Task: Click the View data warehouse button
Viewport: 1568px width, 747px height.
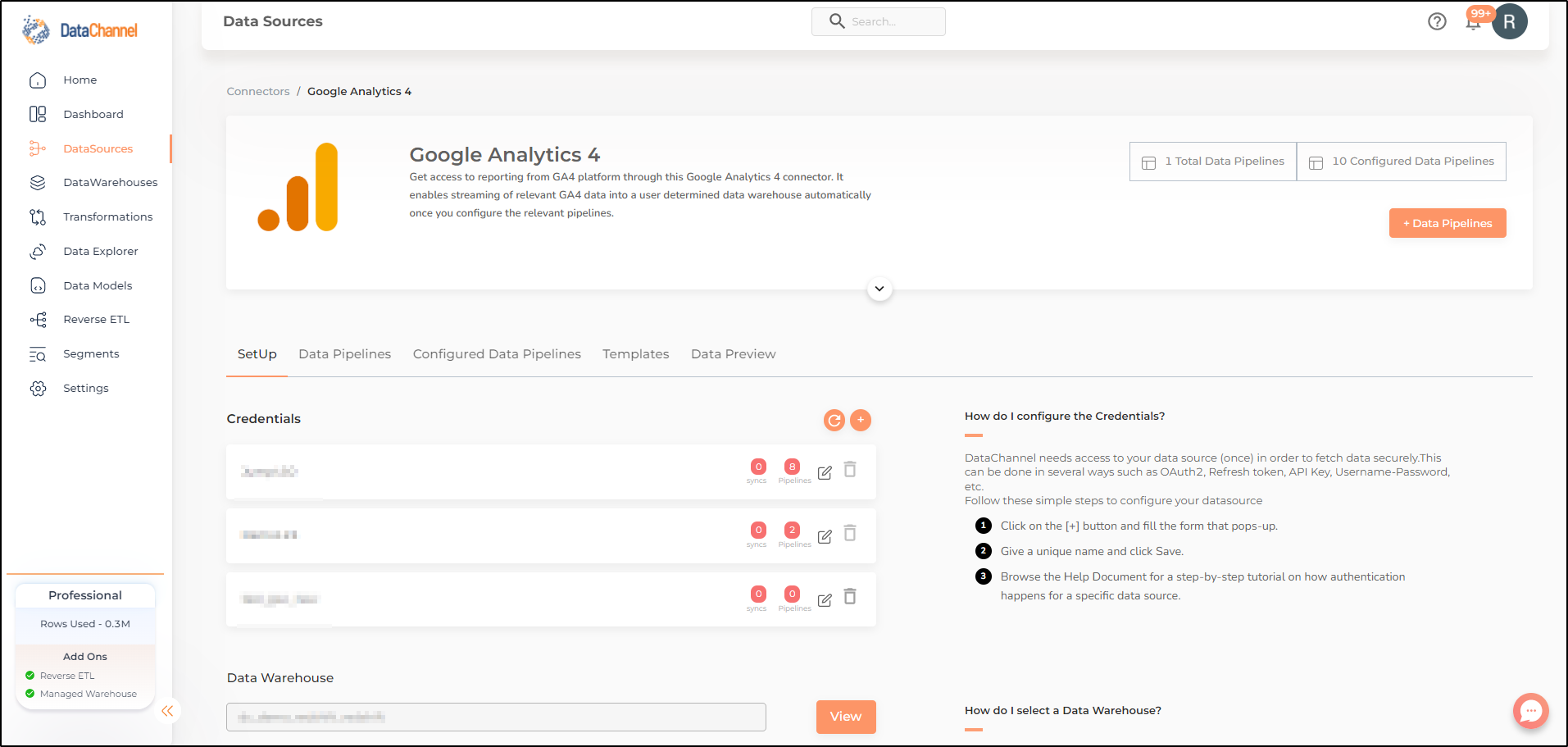Action: [846, 717]
